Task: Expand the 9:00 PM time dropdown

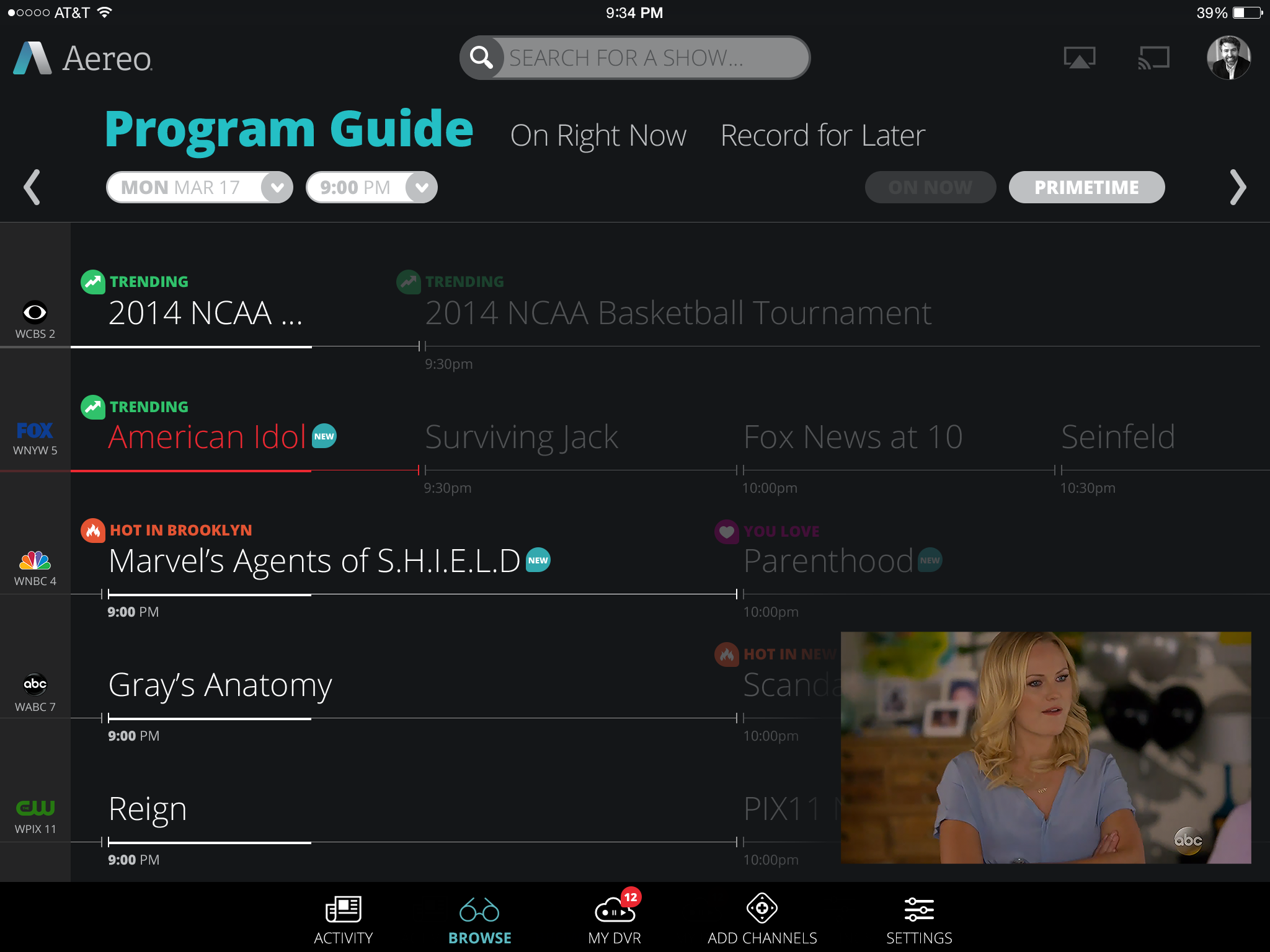Action: coord(421,187)
